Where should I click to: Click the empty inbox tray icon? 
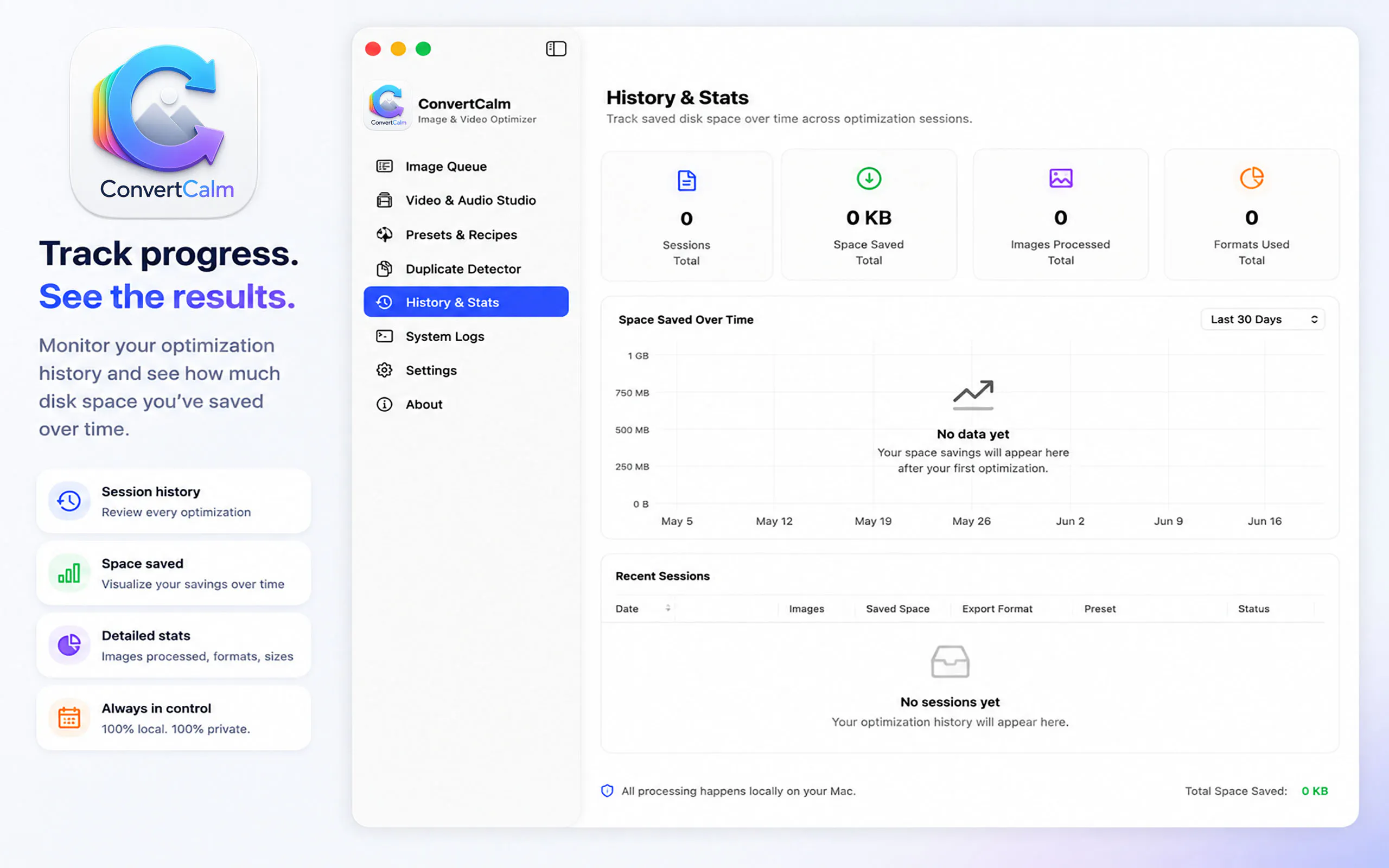950,661
